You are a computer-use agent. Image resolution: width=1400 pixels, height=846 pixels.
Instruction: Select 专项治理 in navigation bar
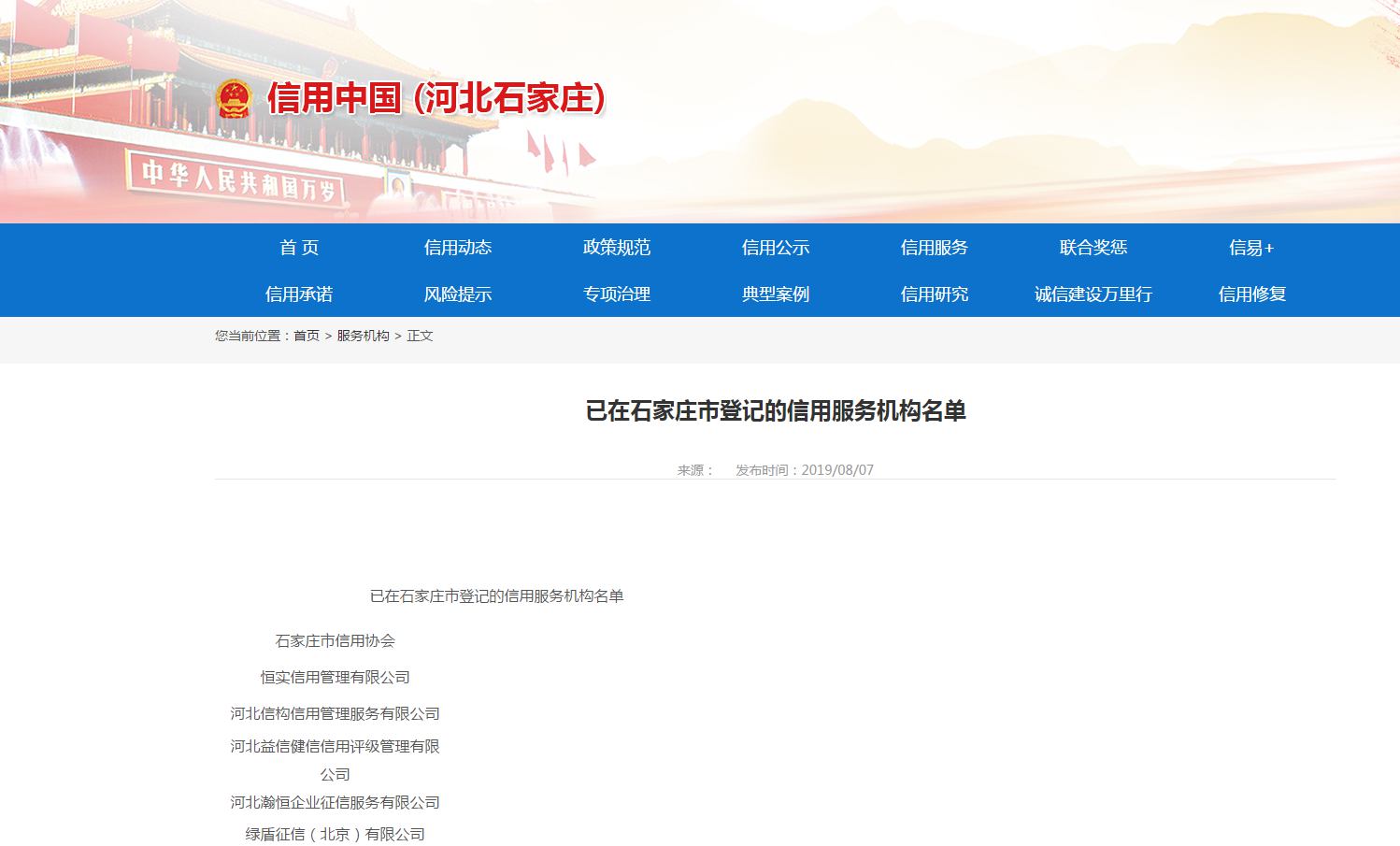pos(617,294)
